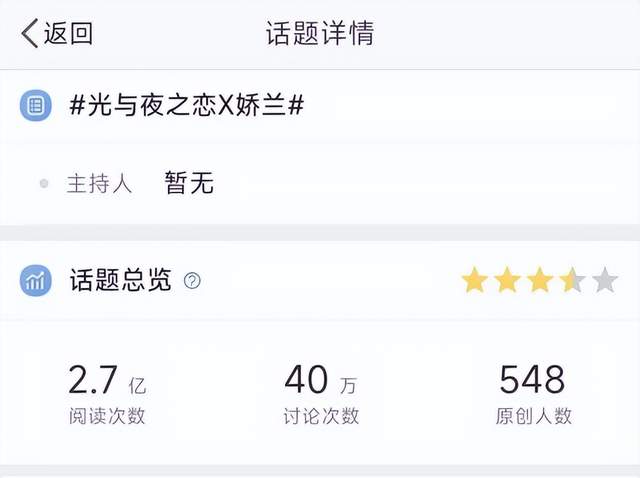This screenshot has height=478, width=640.
Task: Select the 2.7亿 read count figure
Action: click(107, 380)
